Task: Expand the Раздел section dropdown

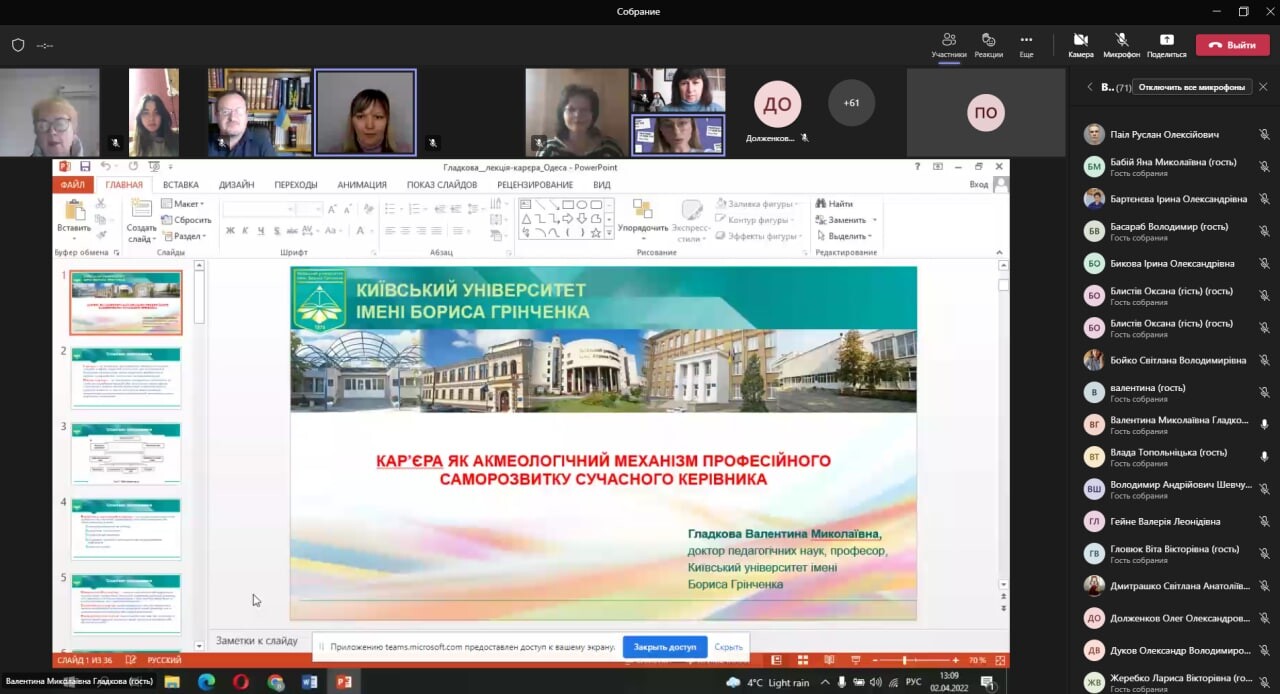Action: coord(184,236)
